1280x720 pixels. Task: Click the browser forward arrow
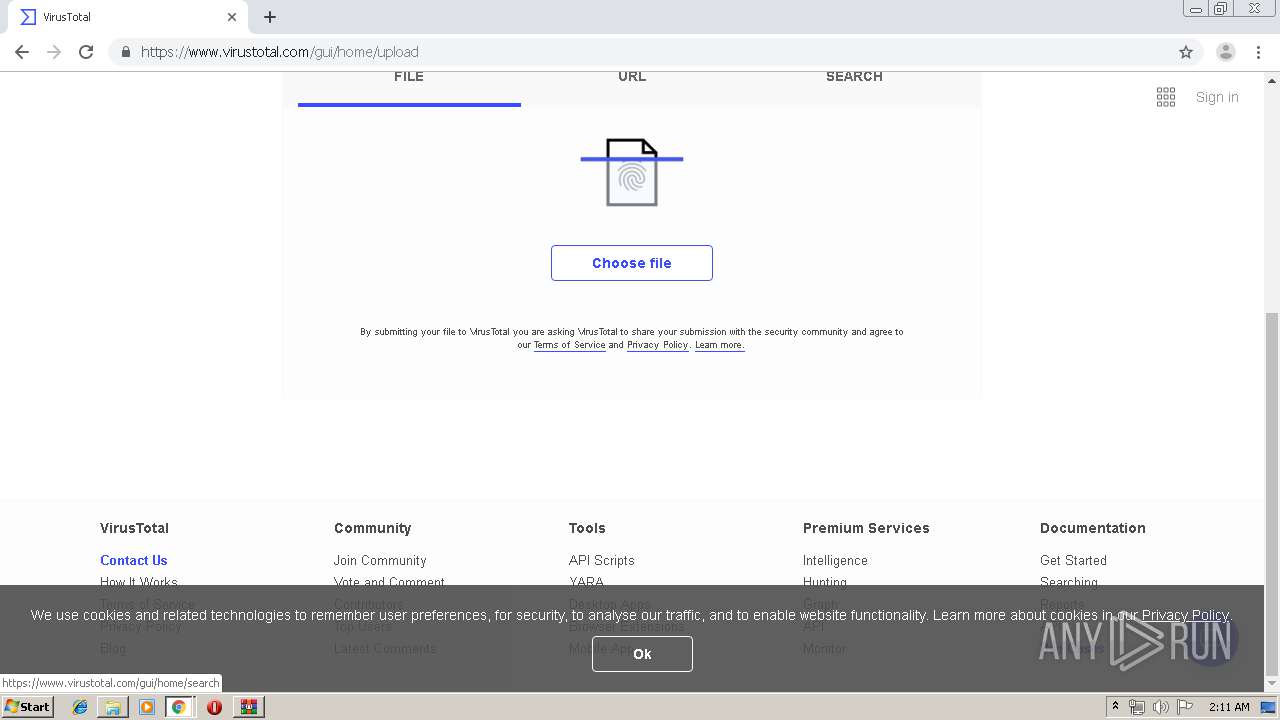(x=54, y=52)
